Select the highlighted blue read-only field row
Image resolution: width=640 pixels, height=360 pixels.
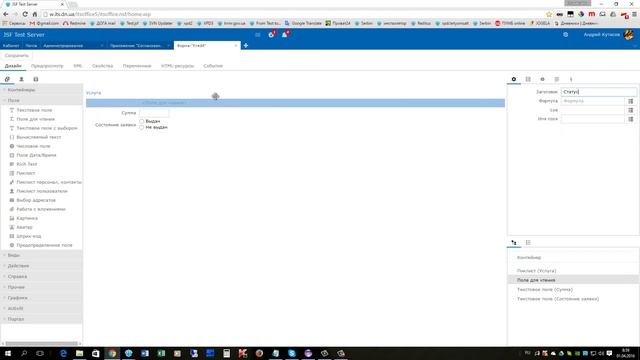[295, 103]
